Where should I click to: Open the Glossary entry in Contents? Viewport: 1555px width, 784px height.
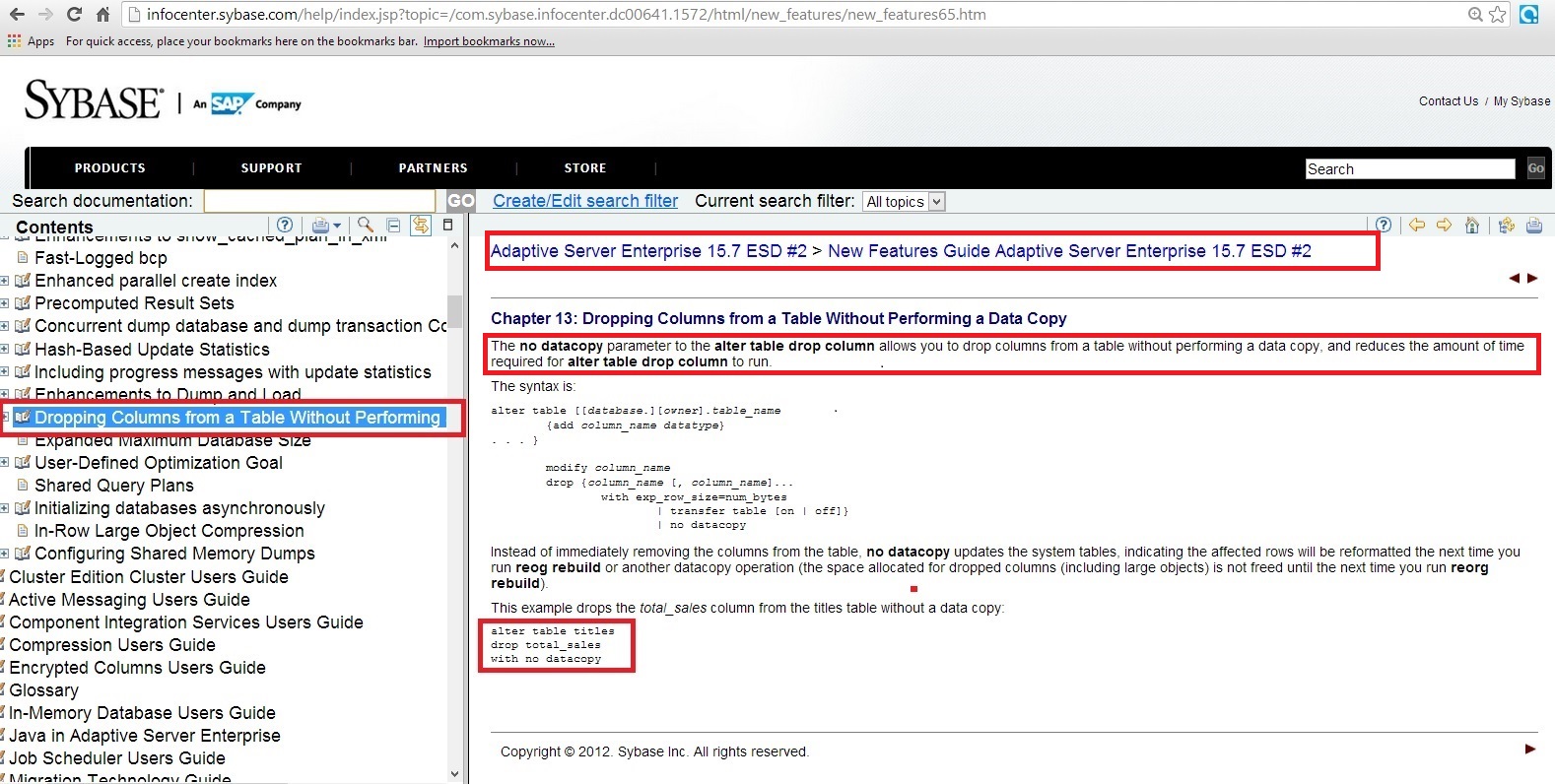pyautogui.click(x=44, y=690)
